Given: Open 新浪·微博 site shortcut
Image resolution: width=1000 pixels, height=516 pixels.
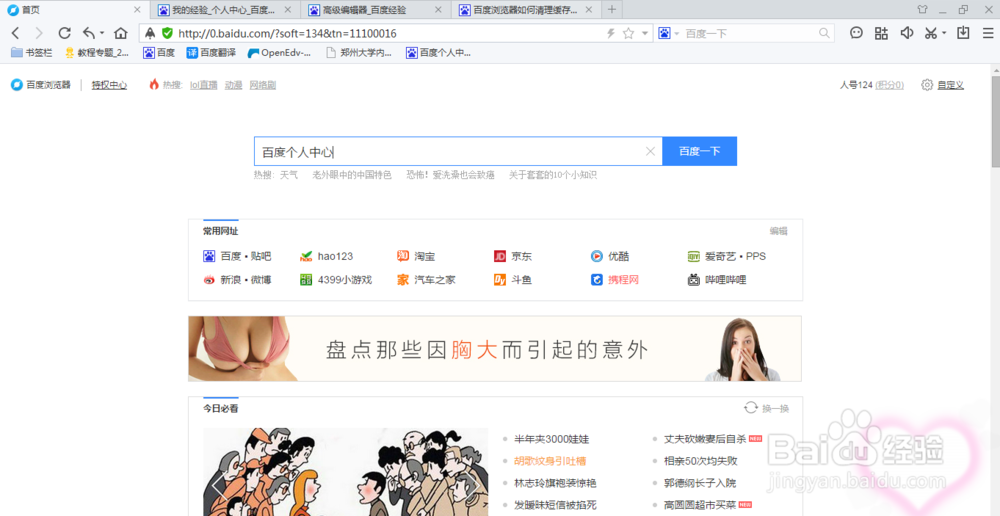Looking at the screenshot, I should click(x=237, y=279).
